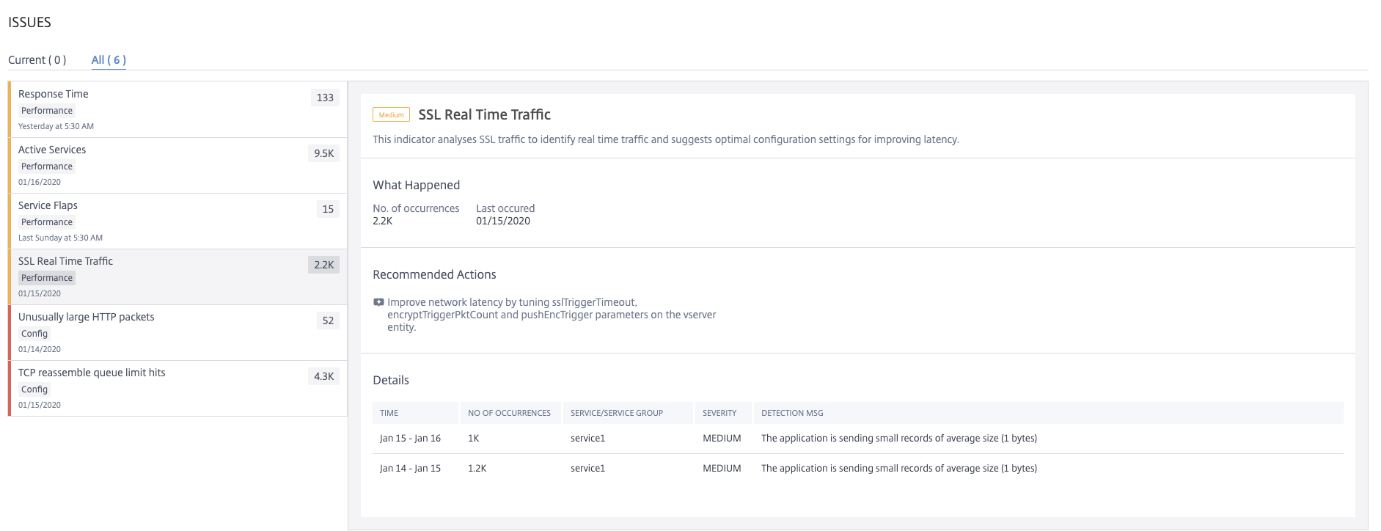Click Config tag under Unusually large HTTP packets
This screenshot has height=531, width=1381.
coord(35,334)
